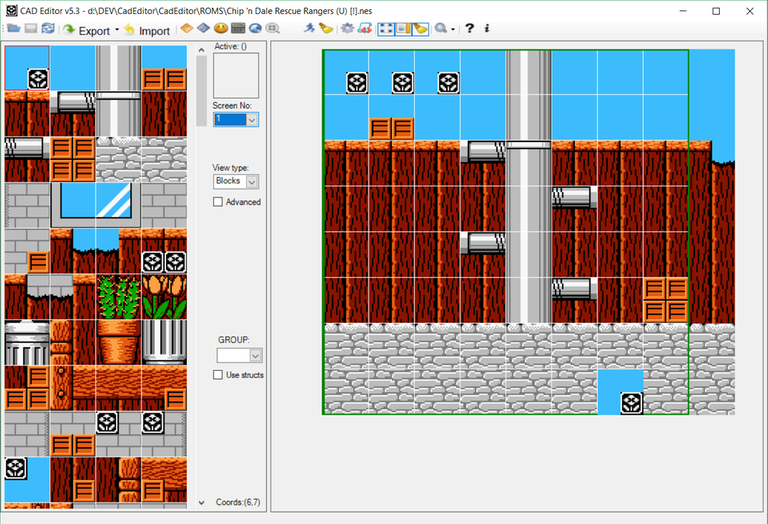Click the open folder icon in toolbar
Viewport: 768px width, 524px height.
[x=13, y=30]
